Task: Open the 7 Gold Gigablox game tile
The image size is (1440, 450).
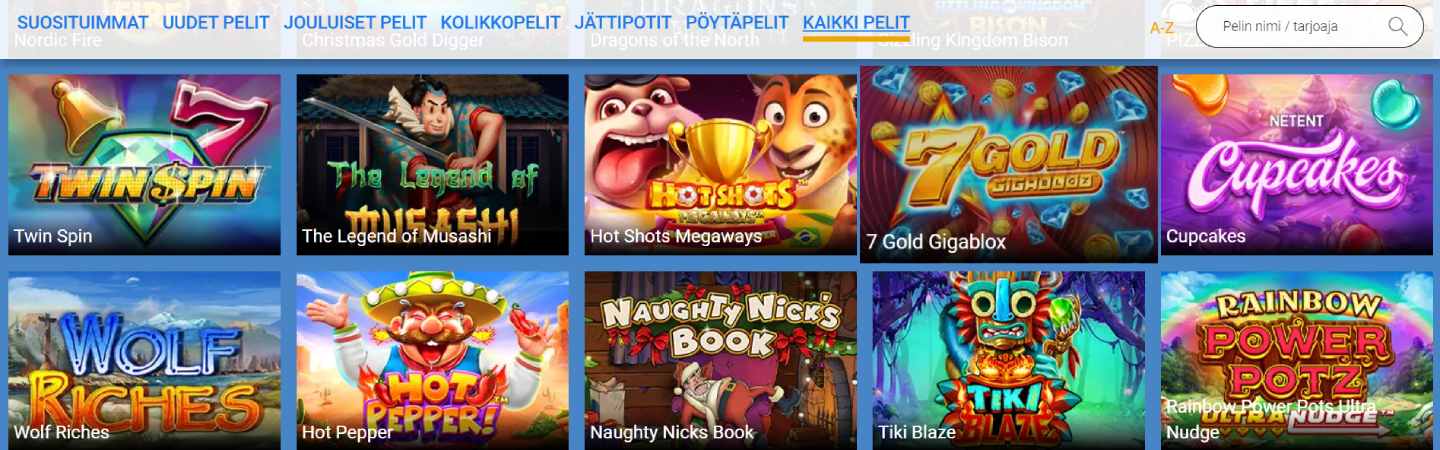Action: [1009, 165]
